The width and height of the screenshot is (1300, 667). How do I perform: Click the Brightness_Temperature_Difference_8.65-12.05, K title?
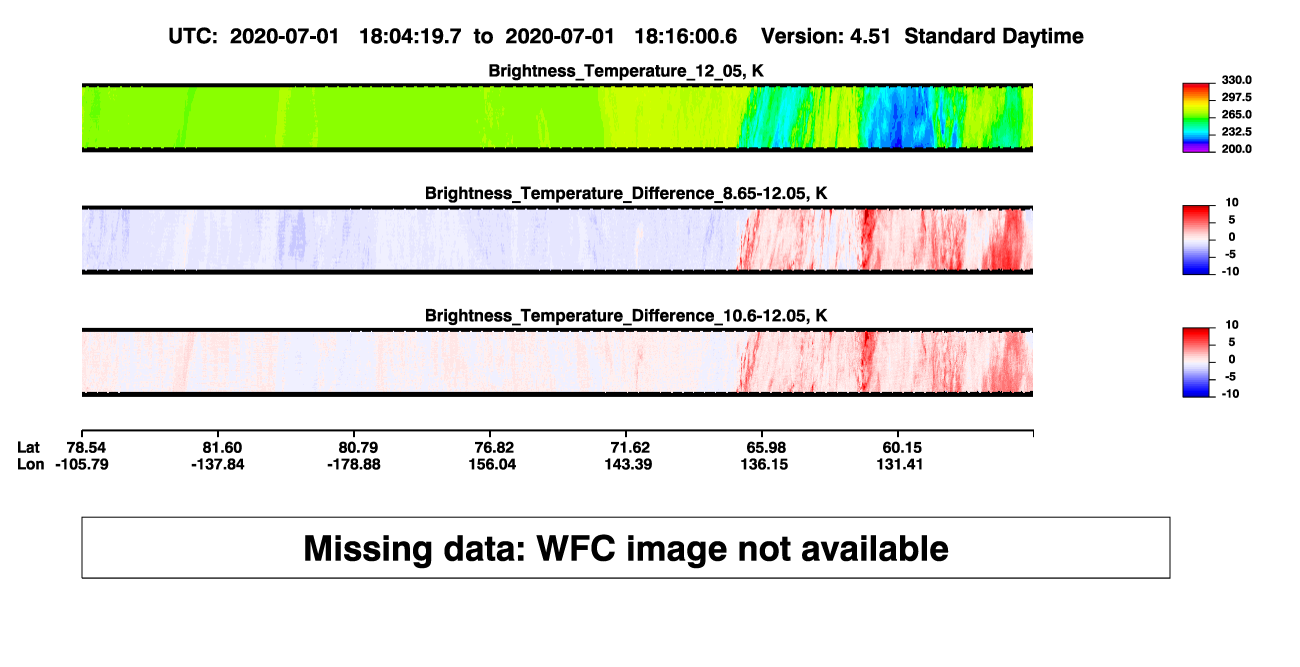click(626, 193)
